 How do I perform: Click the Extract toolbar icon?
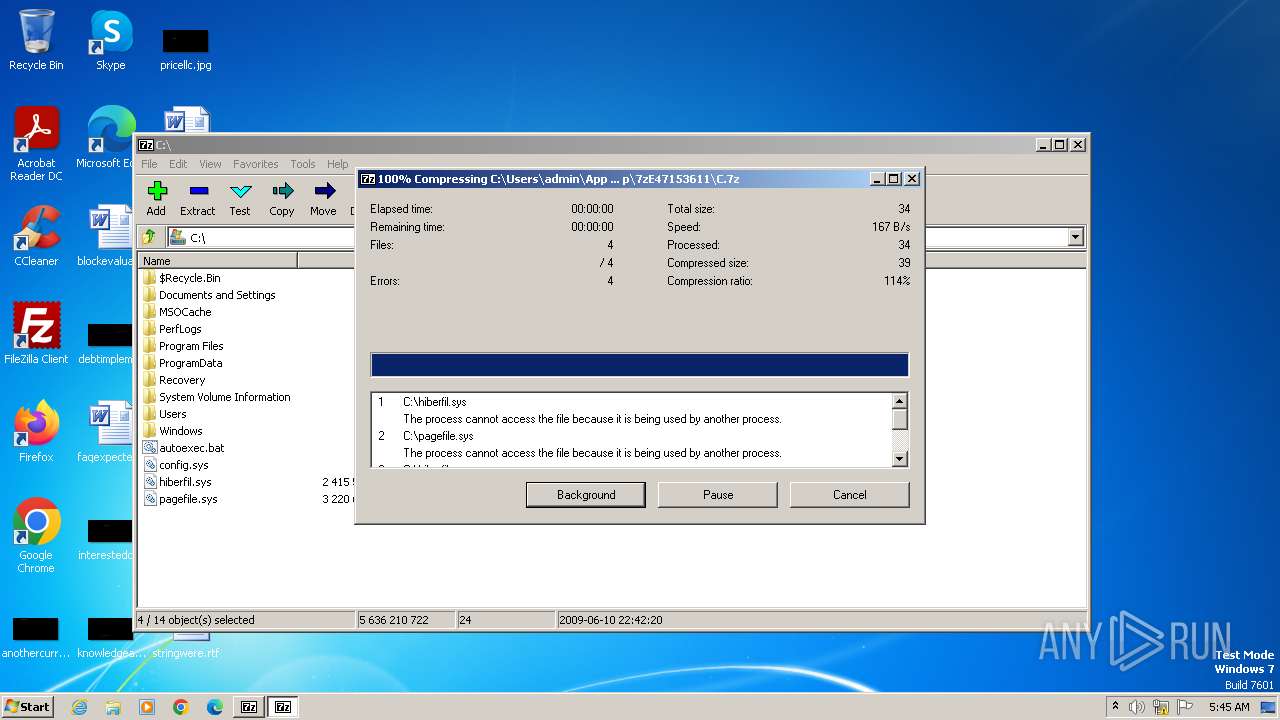[x=197, y=198]
